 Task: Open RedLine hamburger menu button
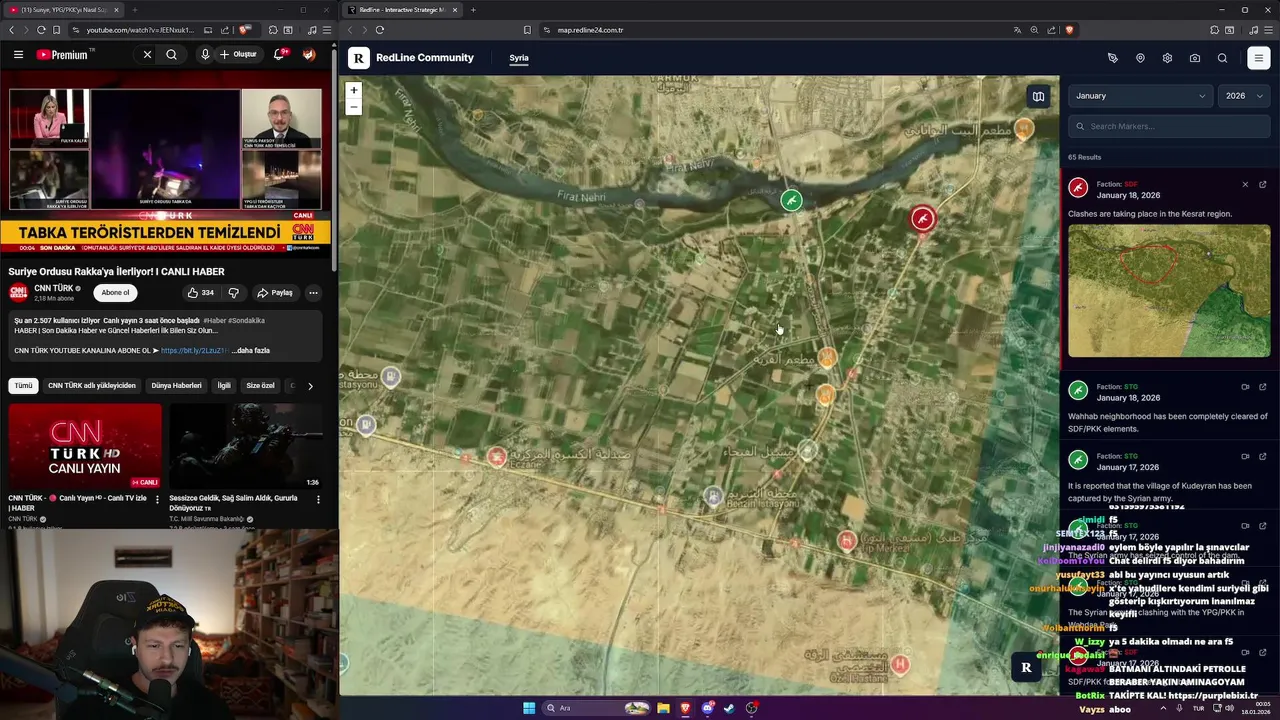point(1259,58)
